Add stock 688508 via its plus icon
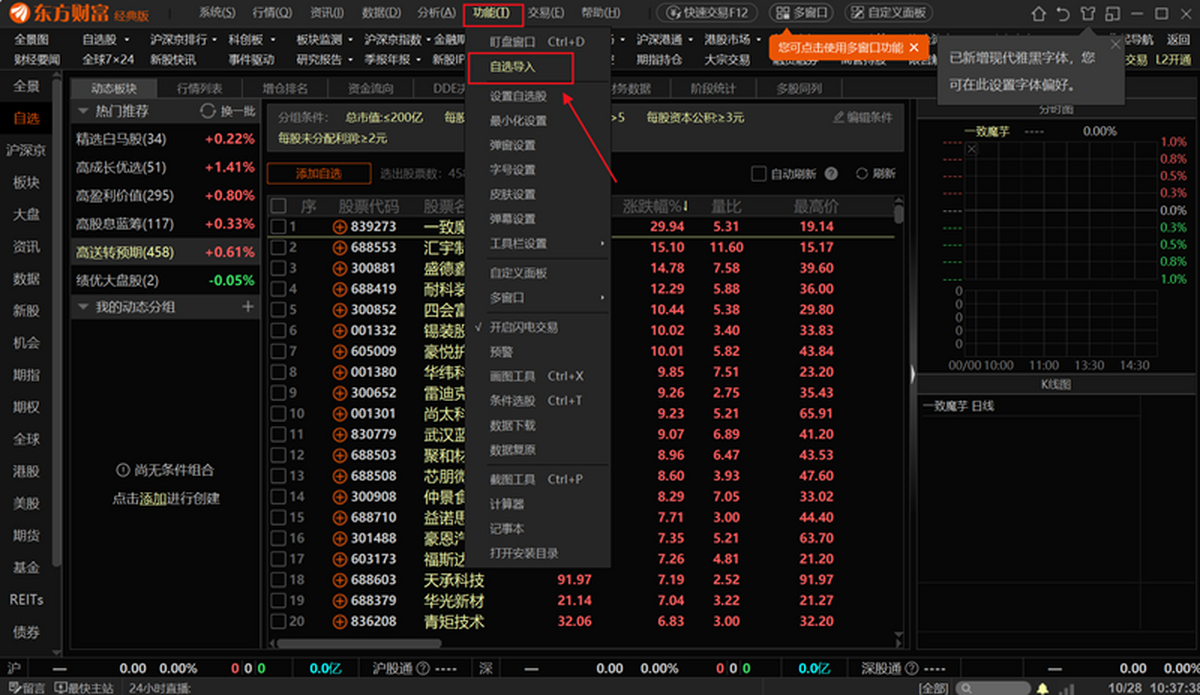The width and height of the screenshot is (1200, 695). click(x=340, y=475)
